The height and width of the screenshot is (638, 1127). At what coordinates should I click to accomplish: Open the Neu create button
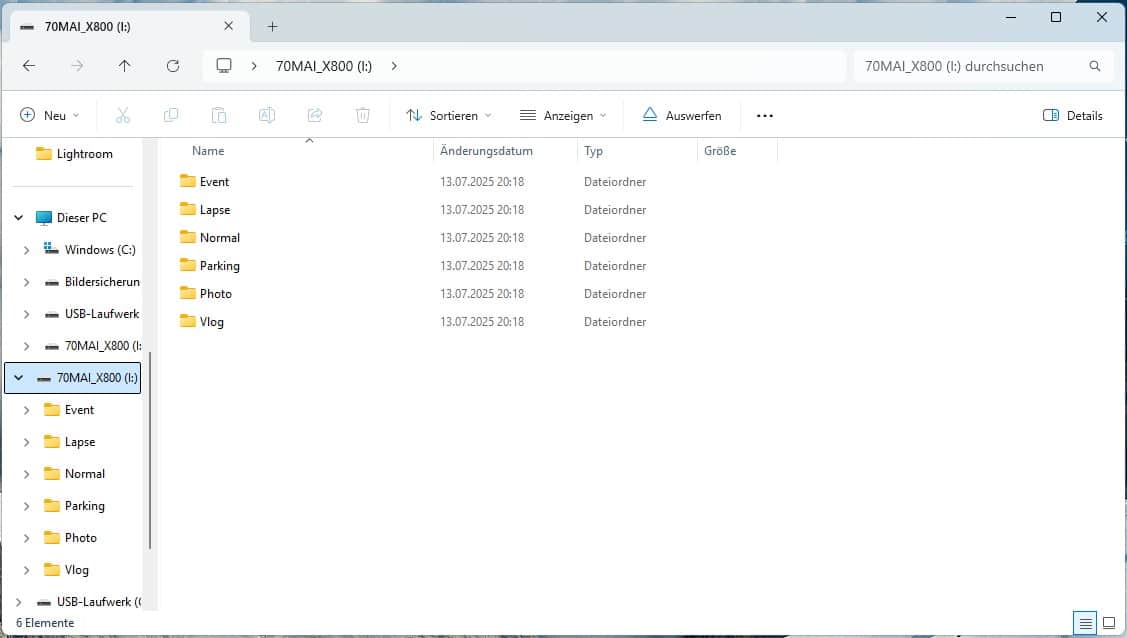pyautogui.click(x=50, y=116)
